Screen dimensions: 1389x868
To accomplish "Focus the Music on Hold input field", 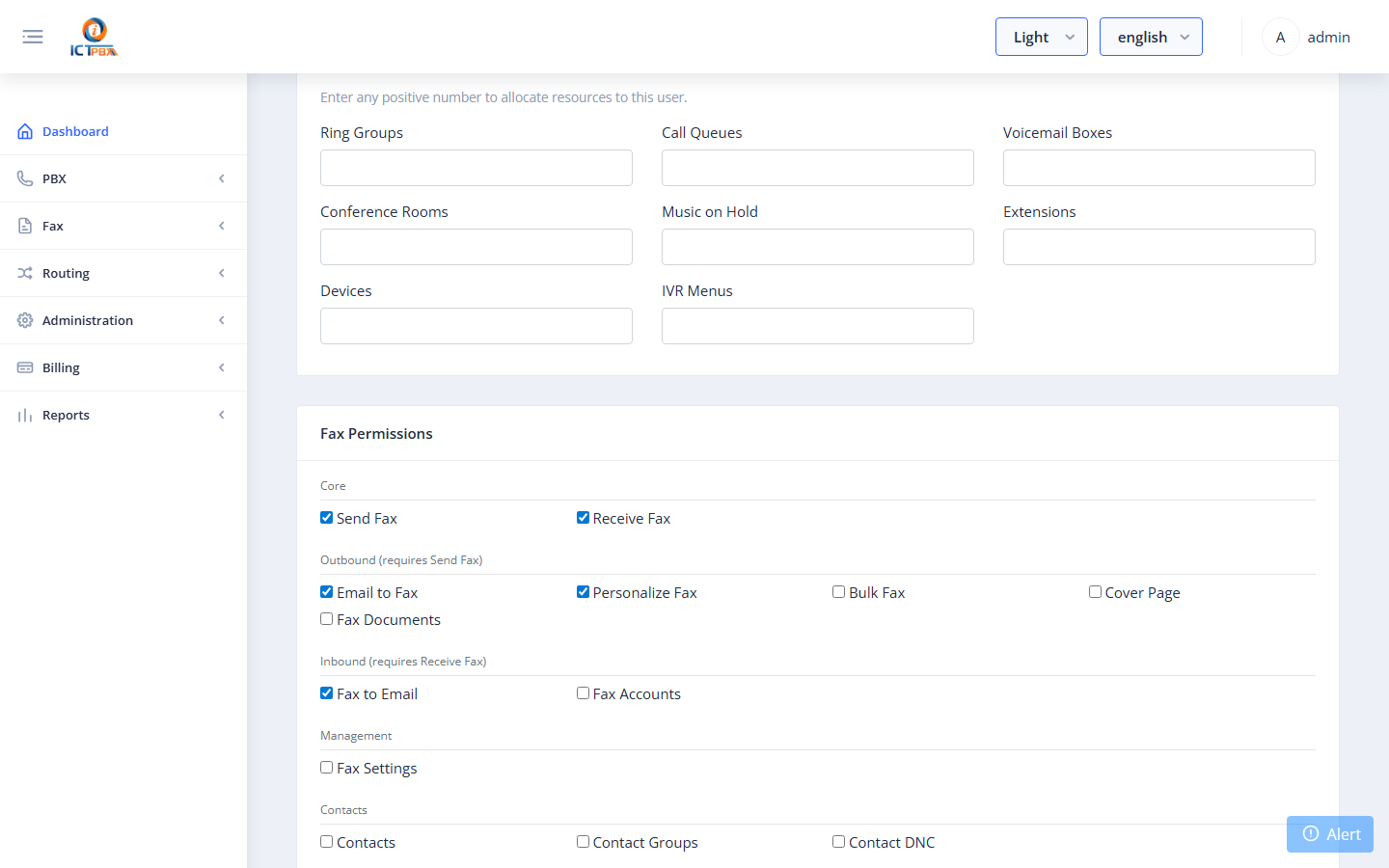I will point(818,247).
